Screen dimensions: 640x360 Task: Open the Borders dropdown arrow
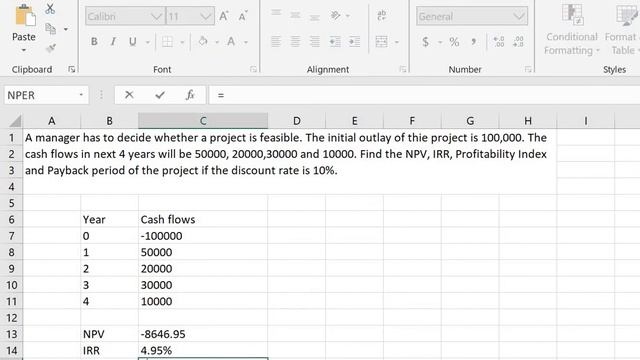(182, 42)
